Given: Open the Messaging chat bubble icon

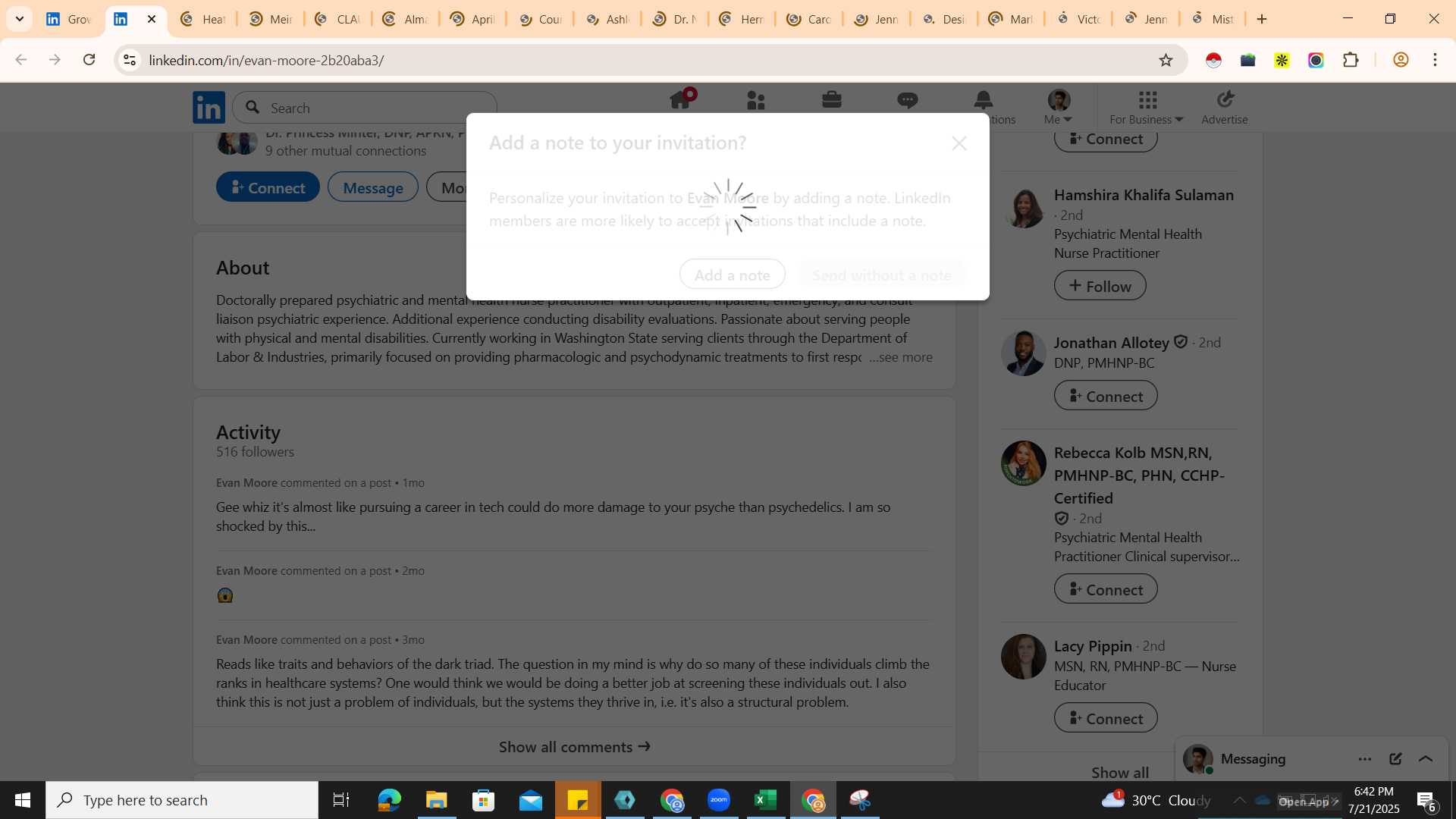Looking at the screenshot, I should click(908, 100).
